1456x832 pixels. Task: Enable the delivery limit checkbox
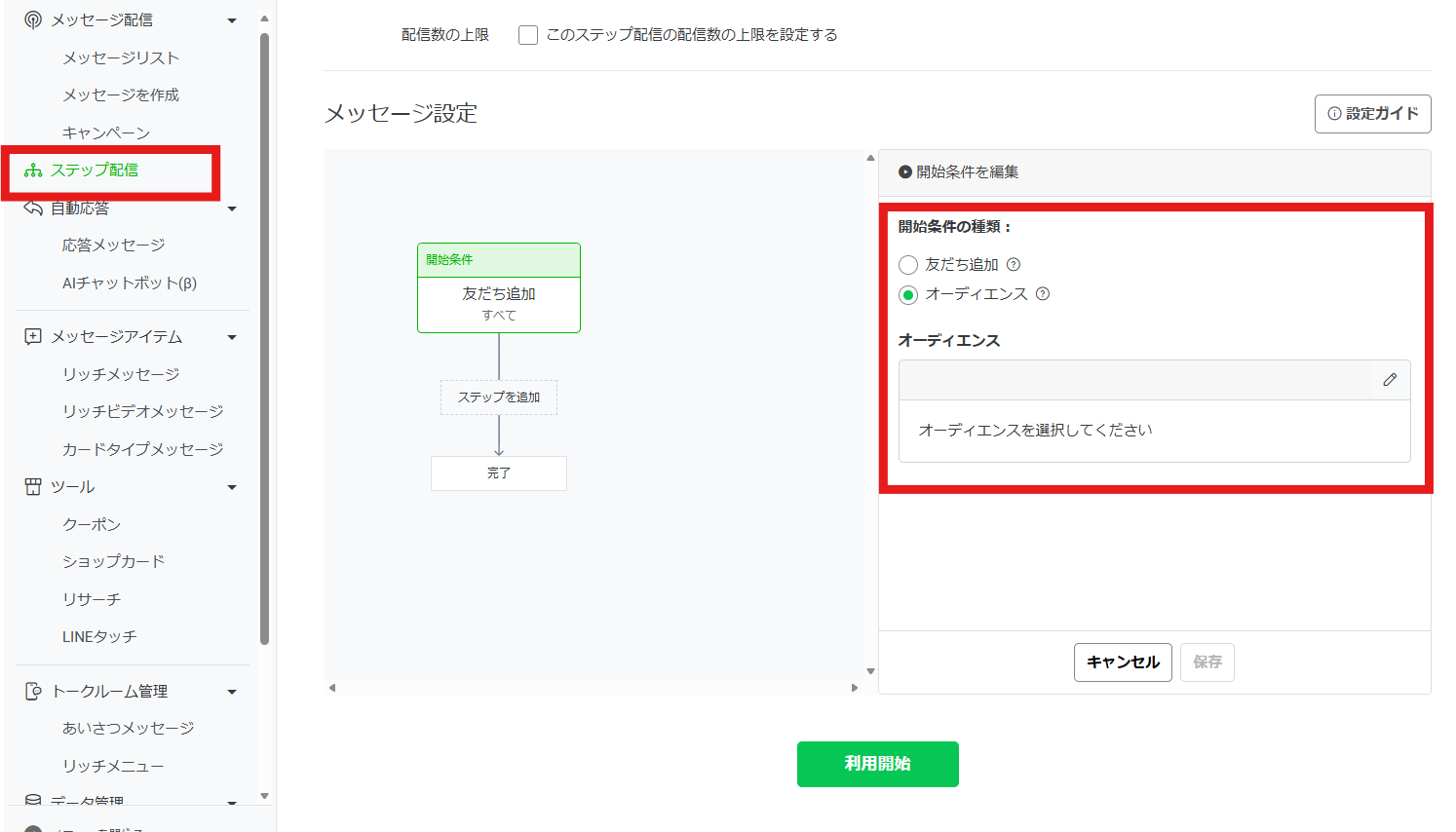tap(528, 35)
